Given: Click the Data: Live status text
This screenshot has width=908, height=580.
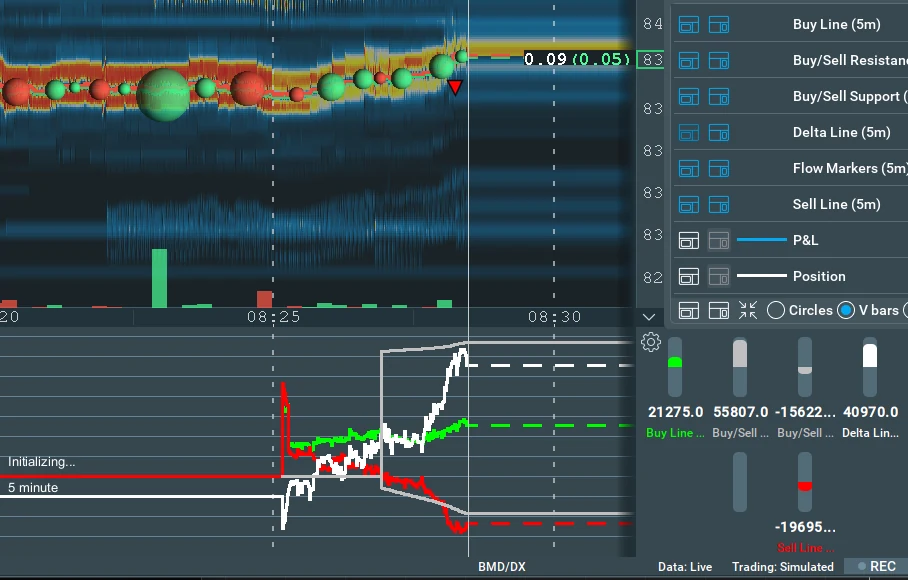Looking at the screenshot, I should click(x=685, y=567).
